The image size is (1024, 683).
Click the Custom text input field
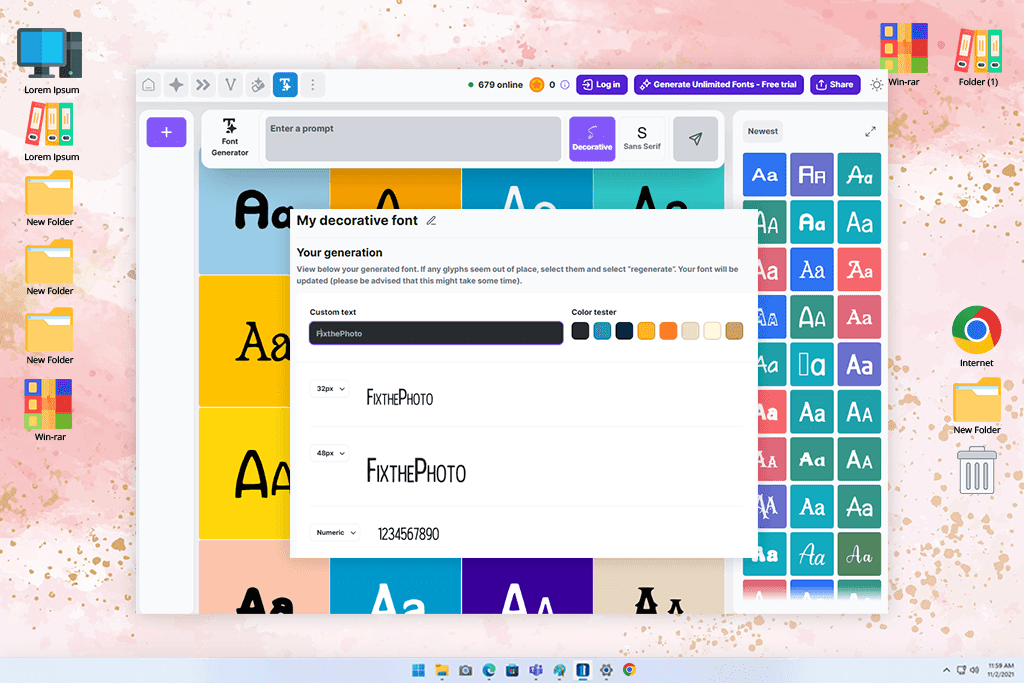(436, 333)
